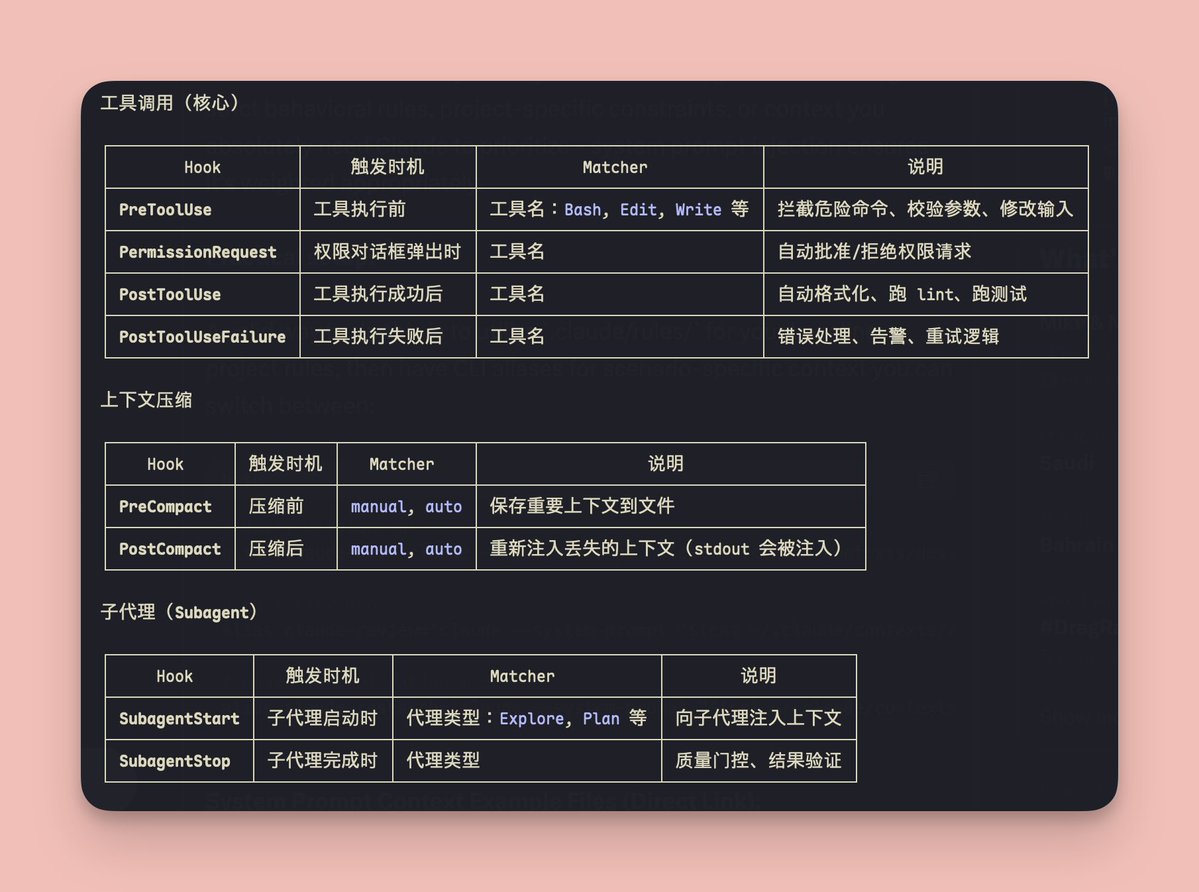Click auto in the PostCompact row
Screen dimensions: 1199x892
[444, 549]
